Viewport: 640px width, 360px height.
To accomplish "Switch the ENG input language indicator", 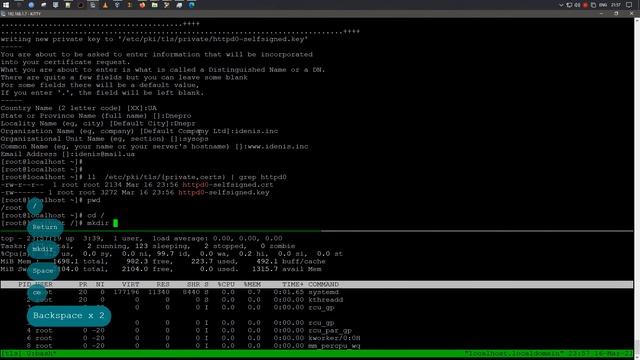I will pyautogui.click(x=602, y=5).
